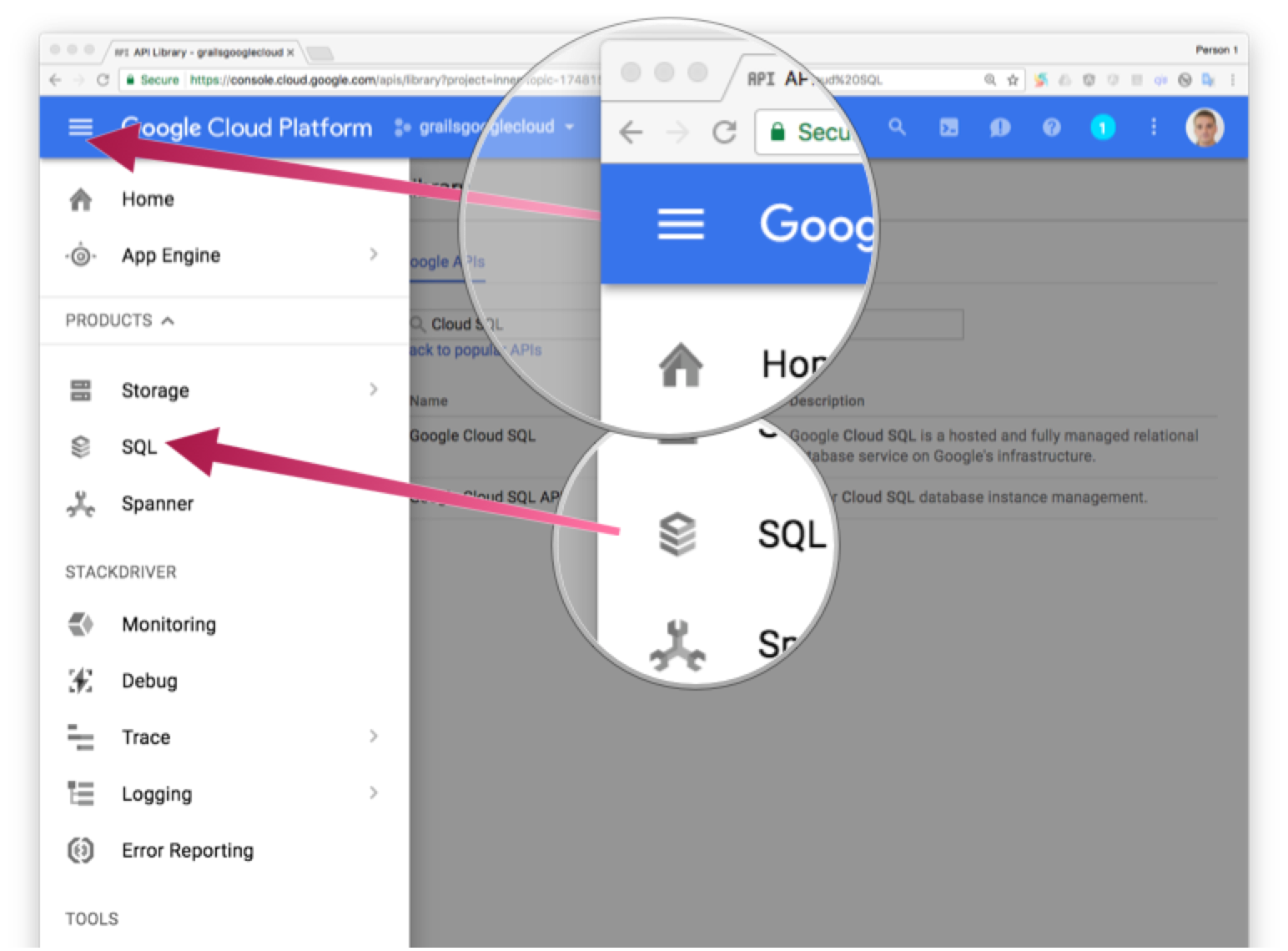Click the Spanner wrench icon
1288x951 pixels.
click(81, 504)
